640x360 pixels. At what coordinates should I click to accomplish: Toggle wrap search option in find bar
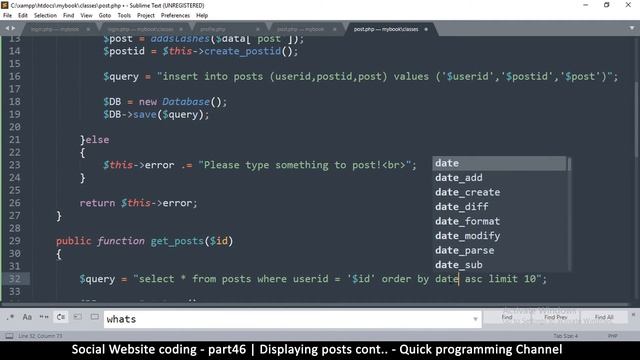61,317
